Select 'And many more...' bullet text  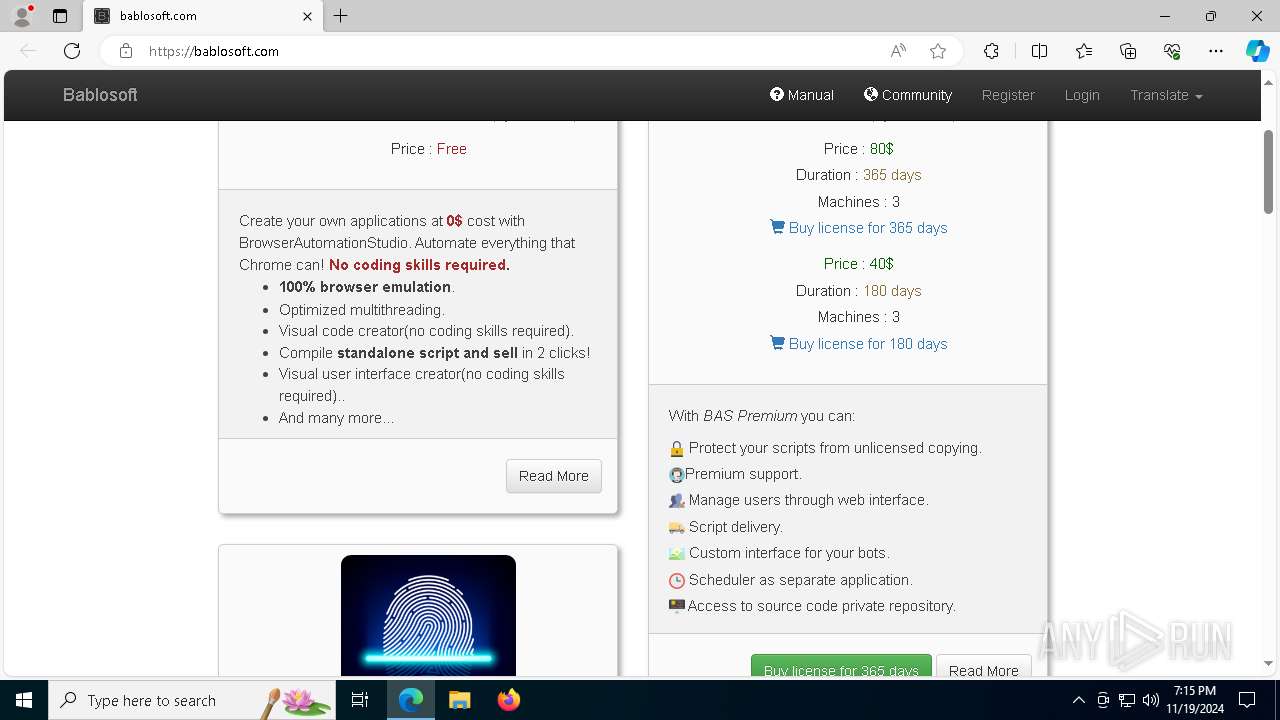pyautogui.click(x=337, y=418)
